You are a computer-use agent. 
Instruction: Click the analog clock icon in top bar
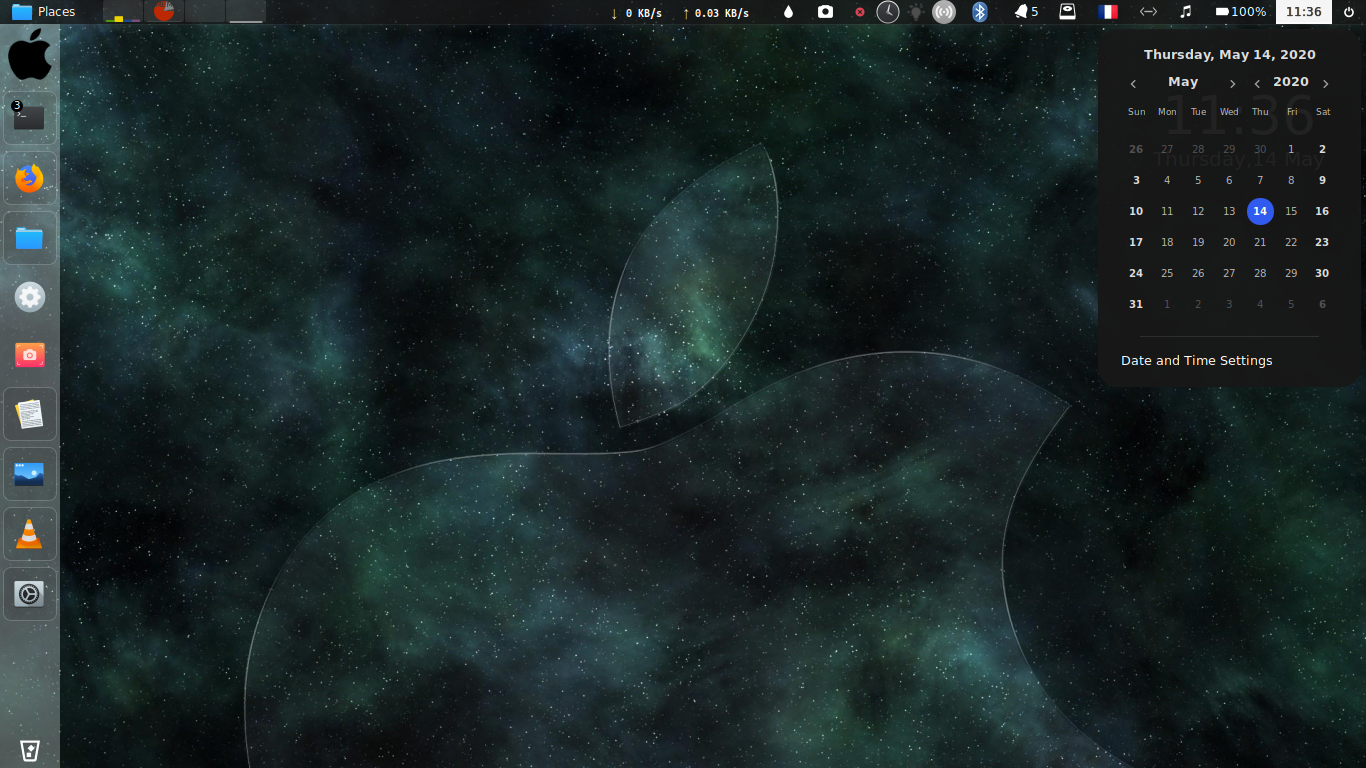click(x=888, y=12)
